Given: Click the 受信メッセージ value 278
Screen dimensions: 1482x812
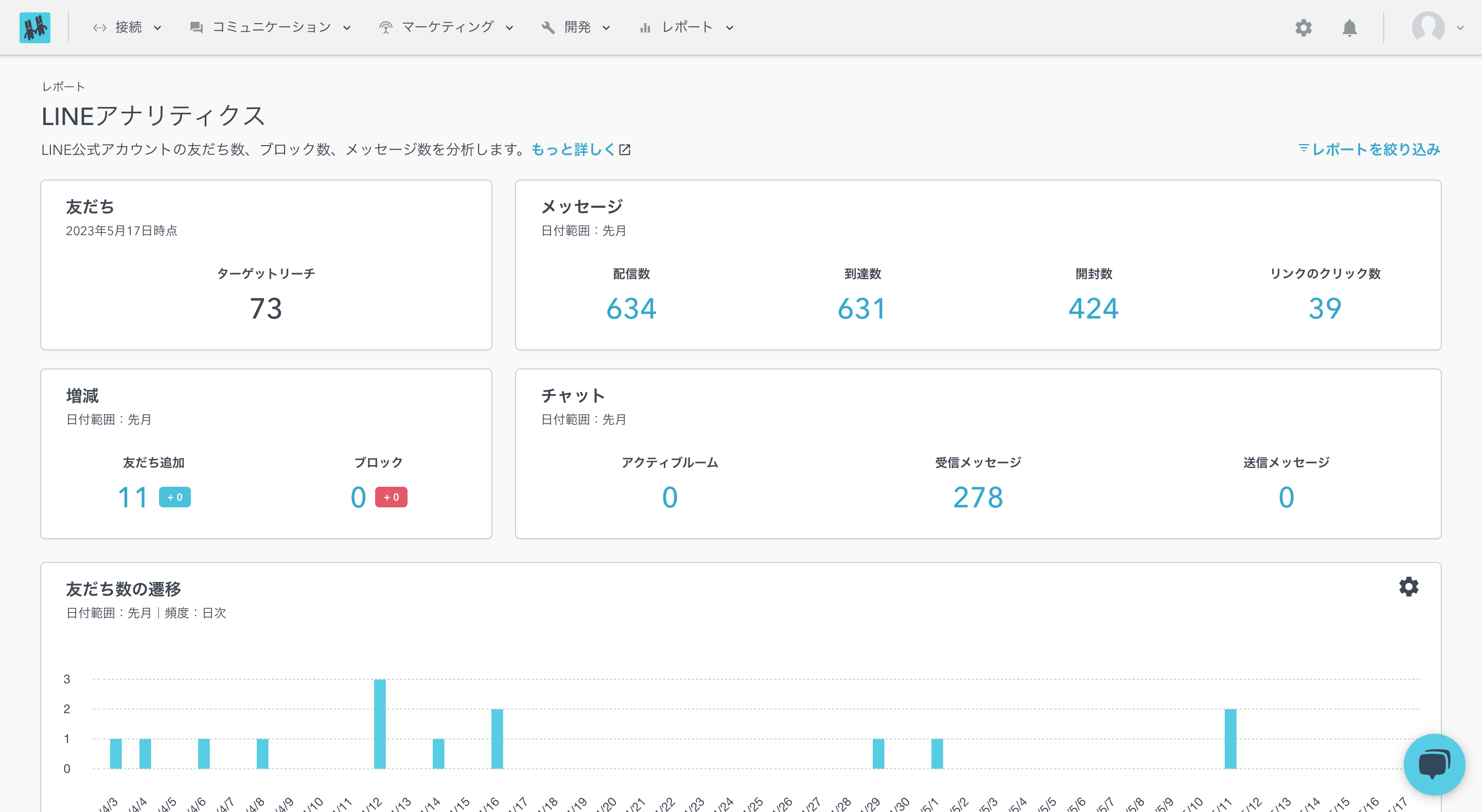Looking at the screenshot, I should point(978,497).
